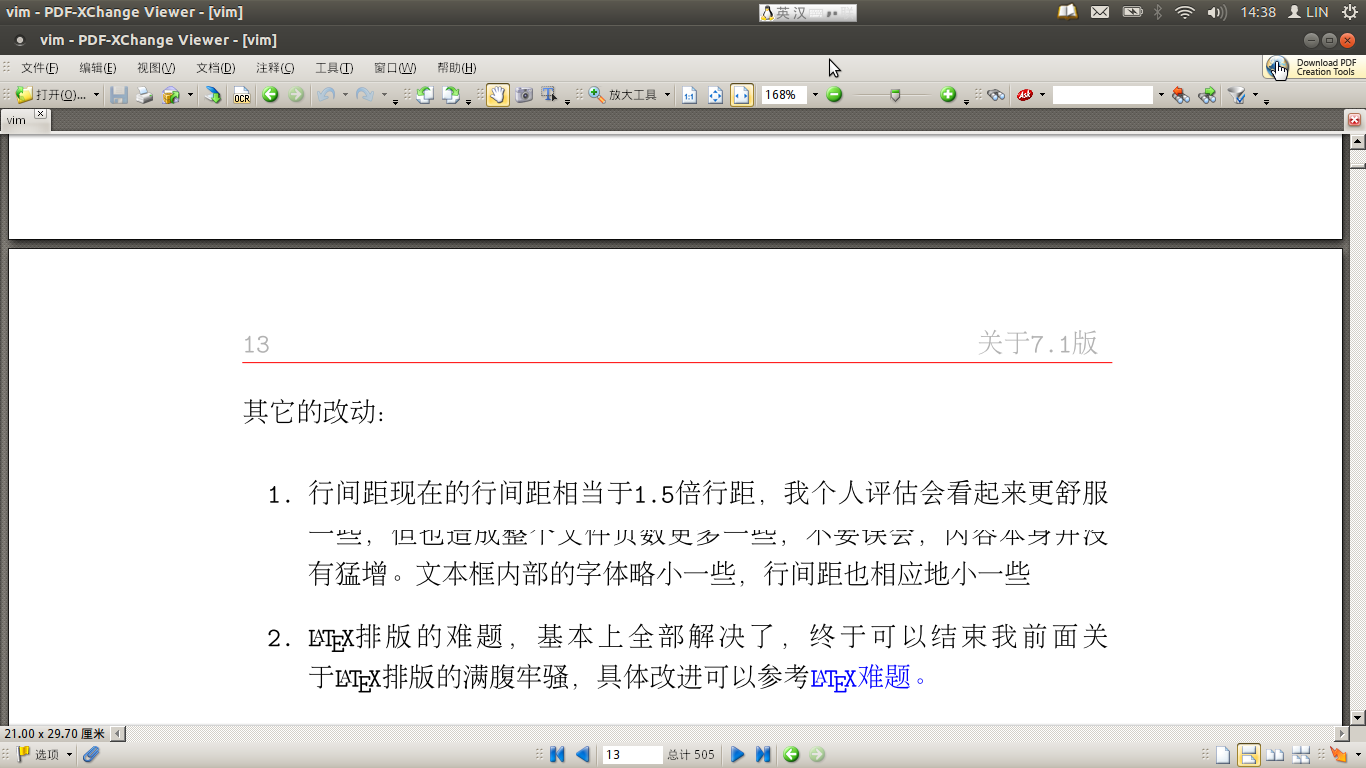This screenshot has width=1366, height=768.
Task: Fit whole page in window
Action: [715, 95]
